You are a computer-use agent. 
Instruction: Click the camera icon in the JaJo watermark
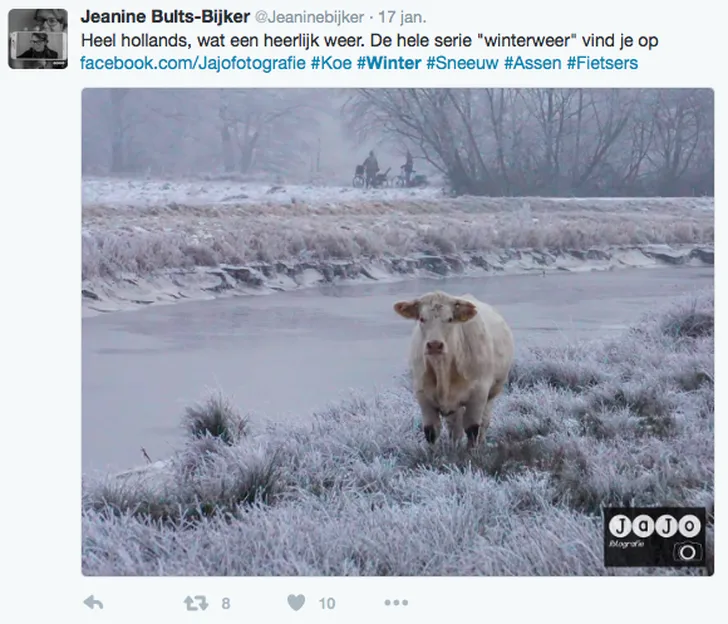point(688,552)
